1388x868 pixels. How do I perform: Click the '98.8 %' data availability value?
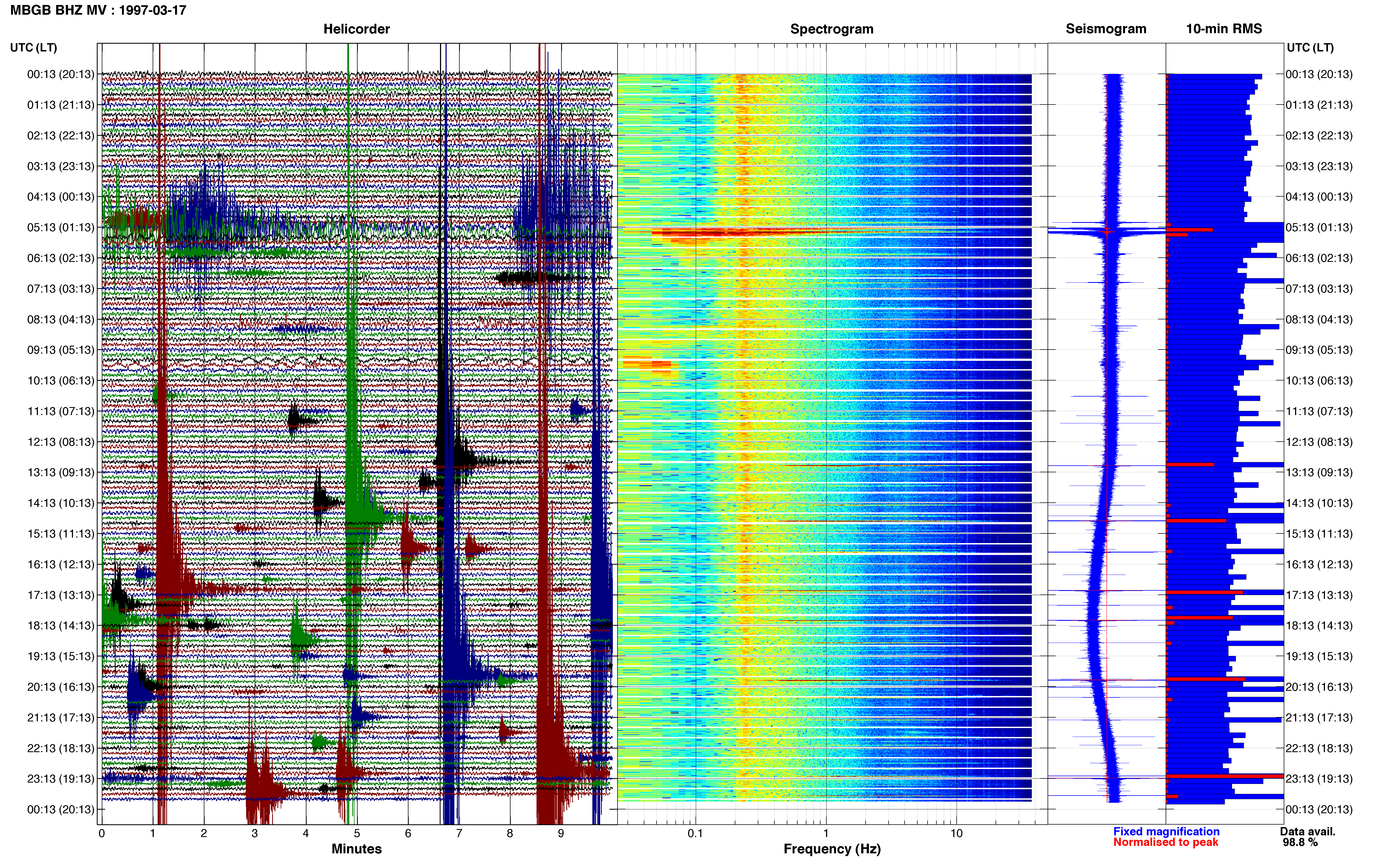tap(1300, 842)
